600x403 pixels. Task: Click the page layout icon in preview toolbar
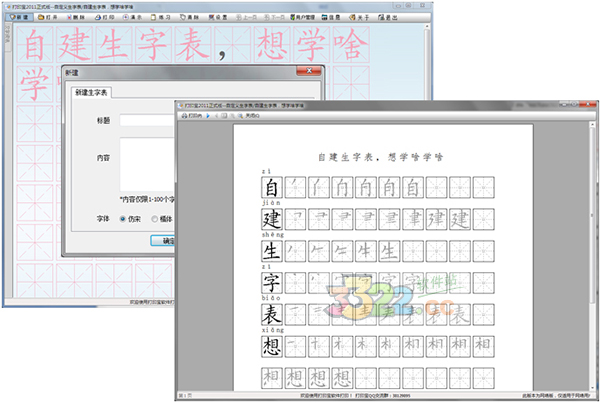click(x=224, y=116)
